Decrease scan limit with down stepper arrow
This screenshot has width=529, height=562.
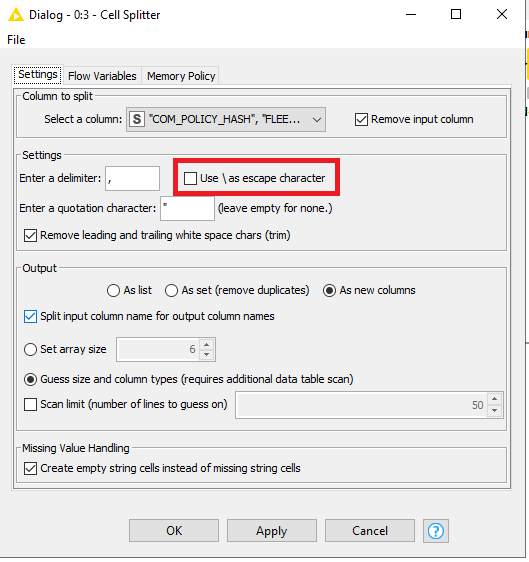pyautogui.click(x=495, y=410)
